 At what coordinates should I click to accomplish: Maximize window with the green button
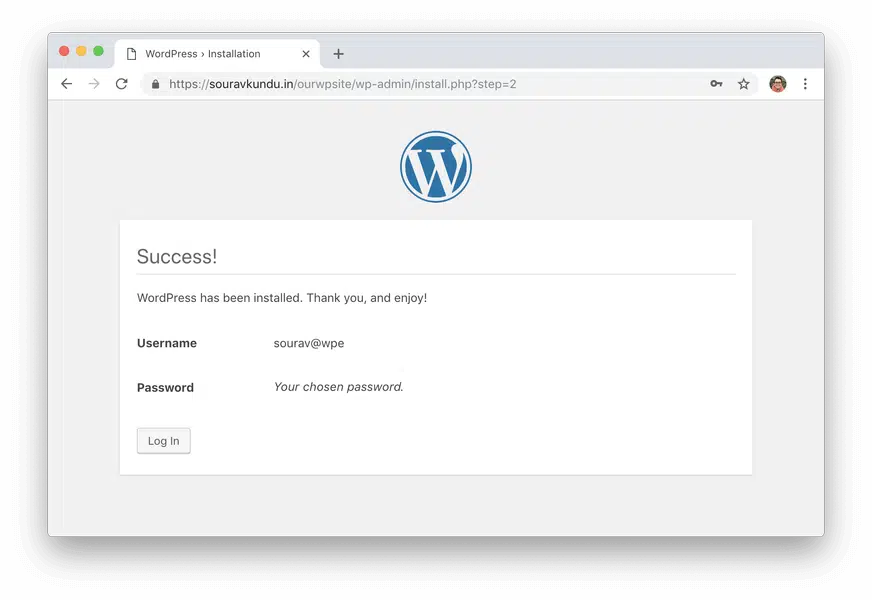(98, 51)
